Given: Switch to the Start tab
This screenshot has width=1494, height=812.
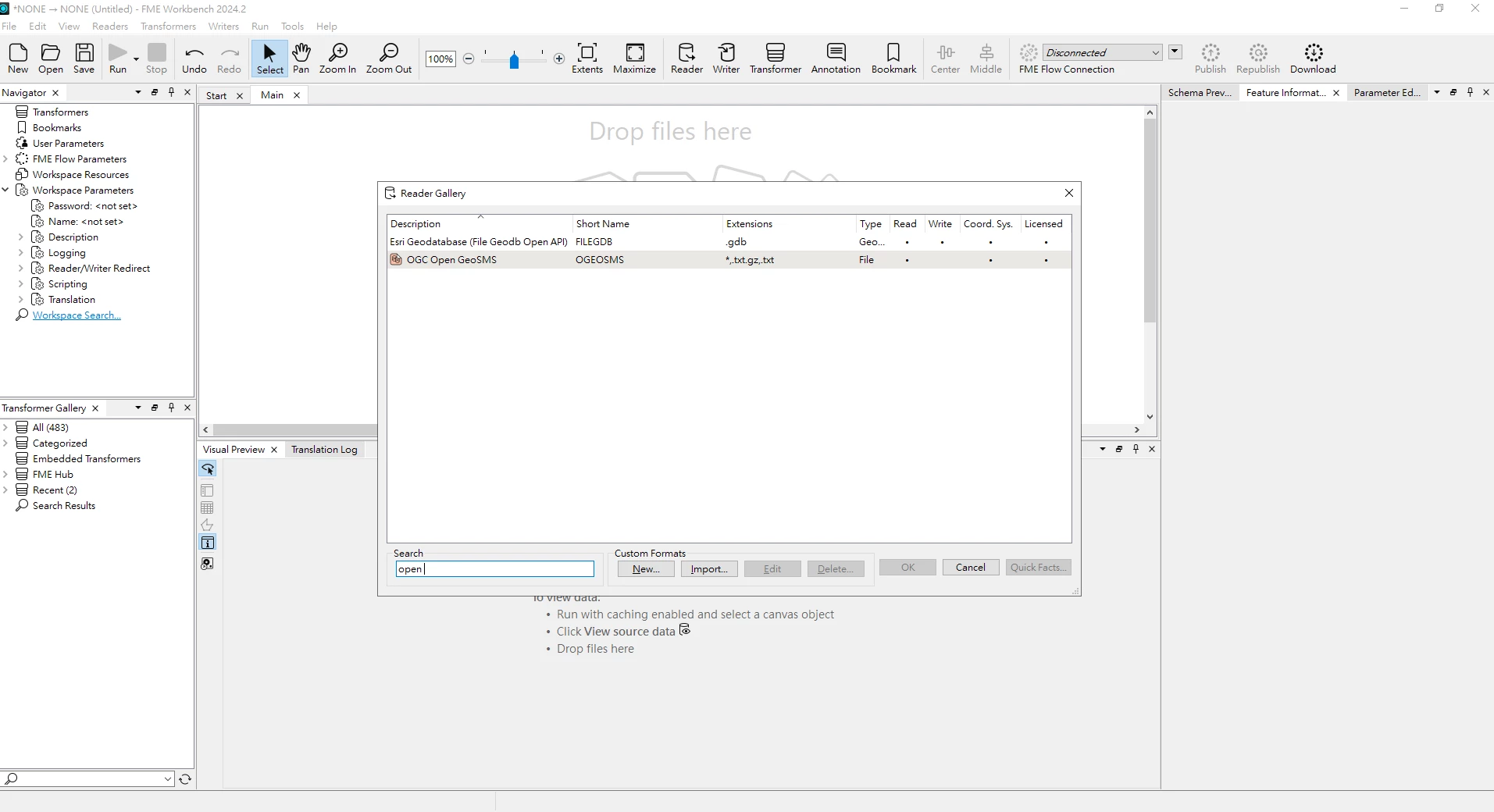Looking at the screenshot, I should pyautogui.click(x=216, y=95).
